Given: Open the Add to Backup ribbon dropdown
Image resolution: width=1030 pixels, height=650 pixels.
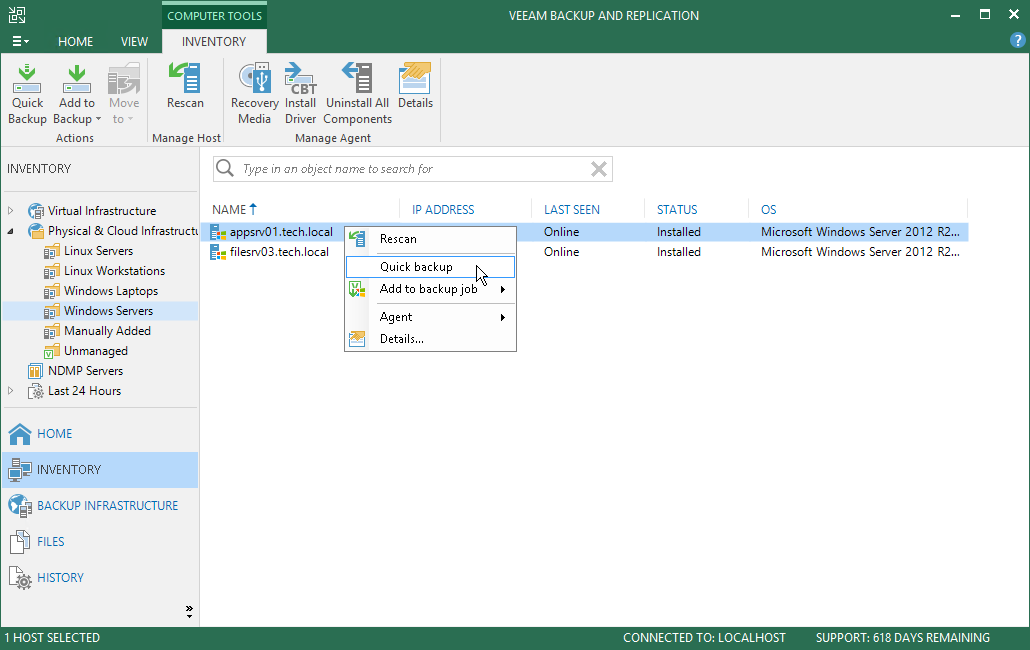Looking at the screenshot, I should coord(77,94).
